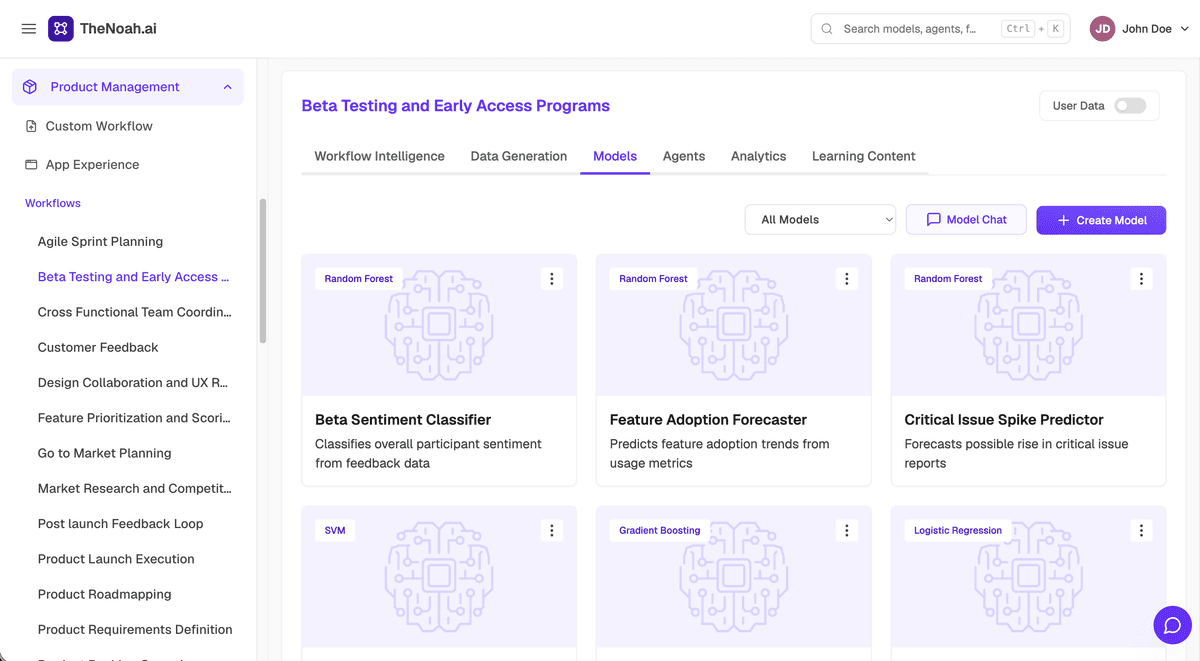
Task: Click Random Forest tag on Beta Sentiment card
Action: (x=359, y=279)
